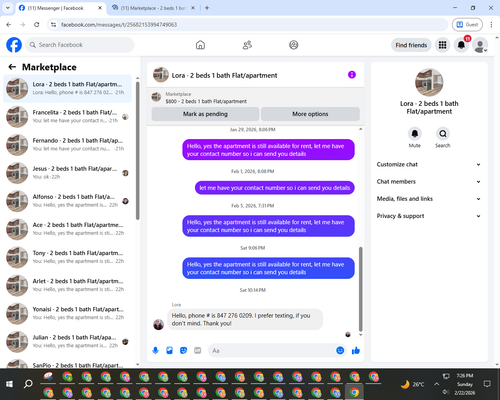Expand Media, files and links section
The width and height of the screenshot is (500, 400).
[429, 199]
